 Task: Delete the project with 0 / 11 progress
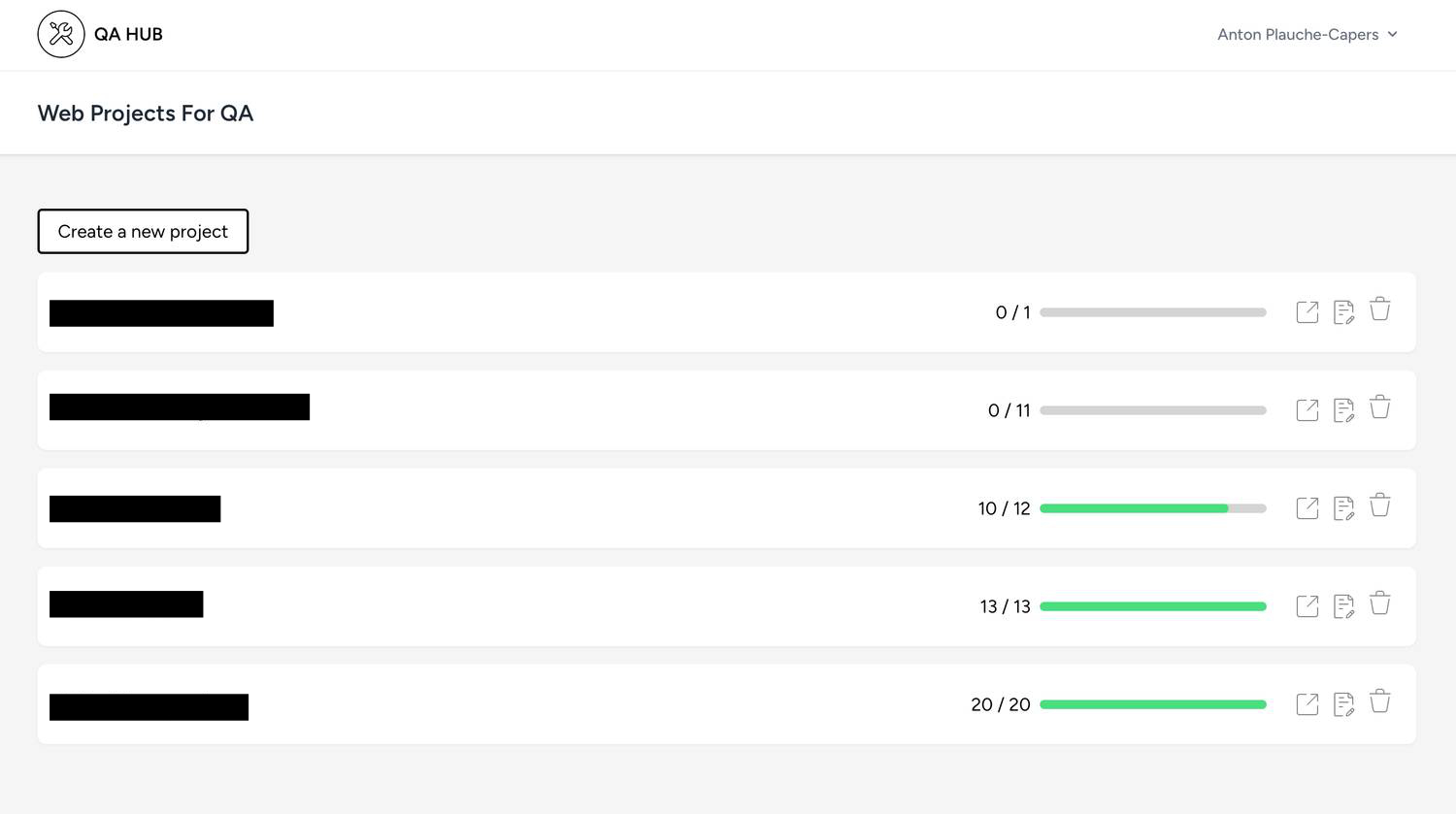point(1379,407)
